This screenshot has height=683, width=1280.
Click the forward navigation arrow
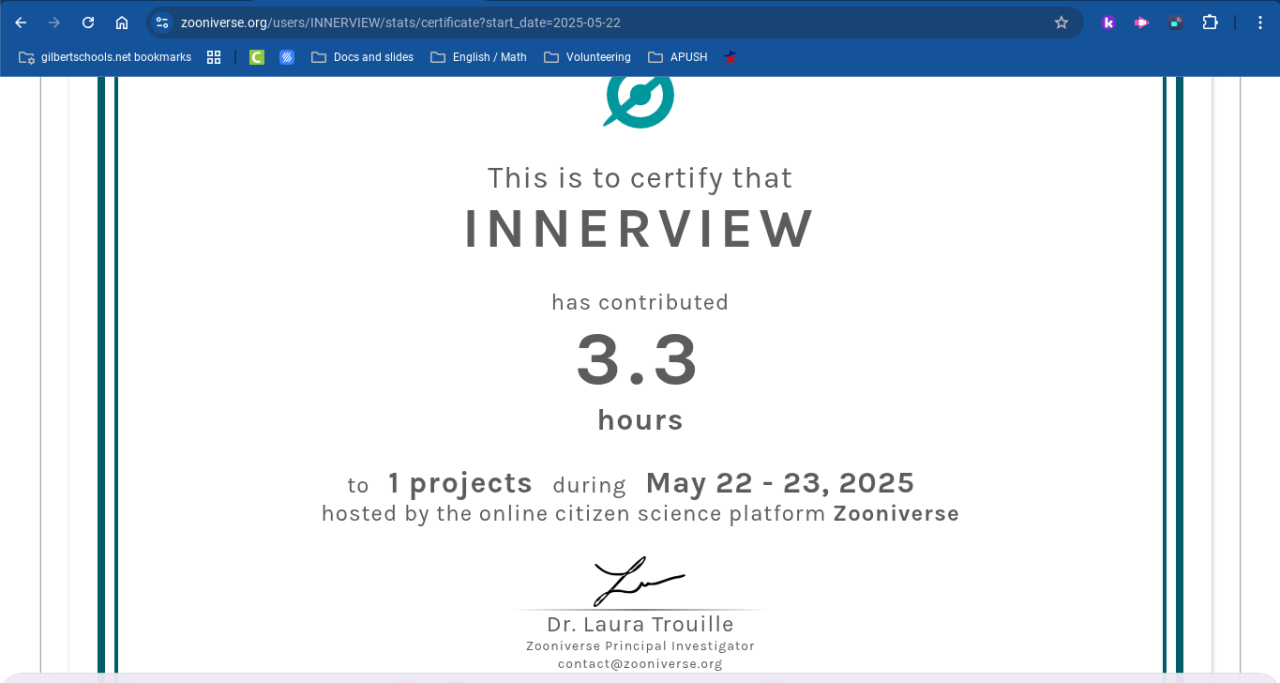(x=54, y=22)
